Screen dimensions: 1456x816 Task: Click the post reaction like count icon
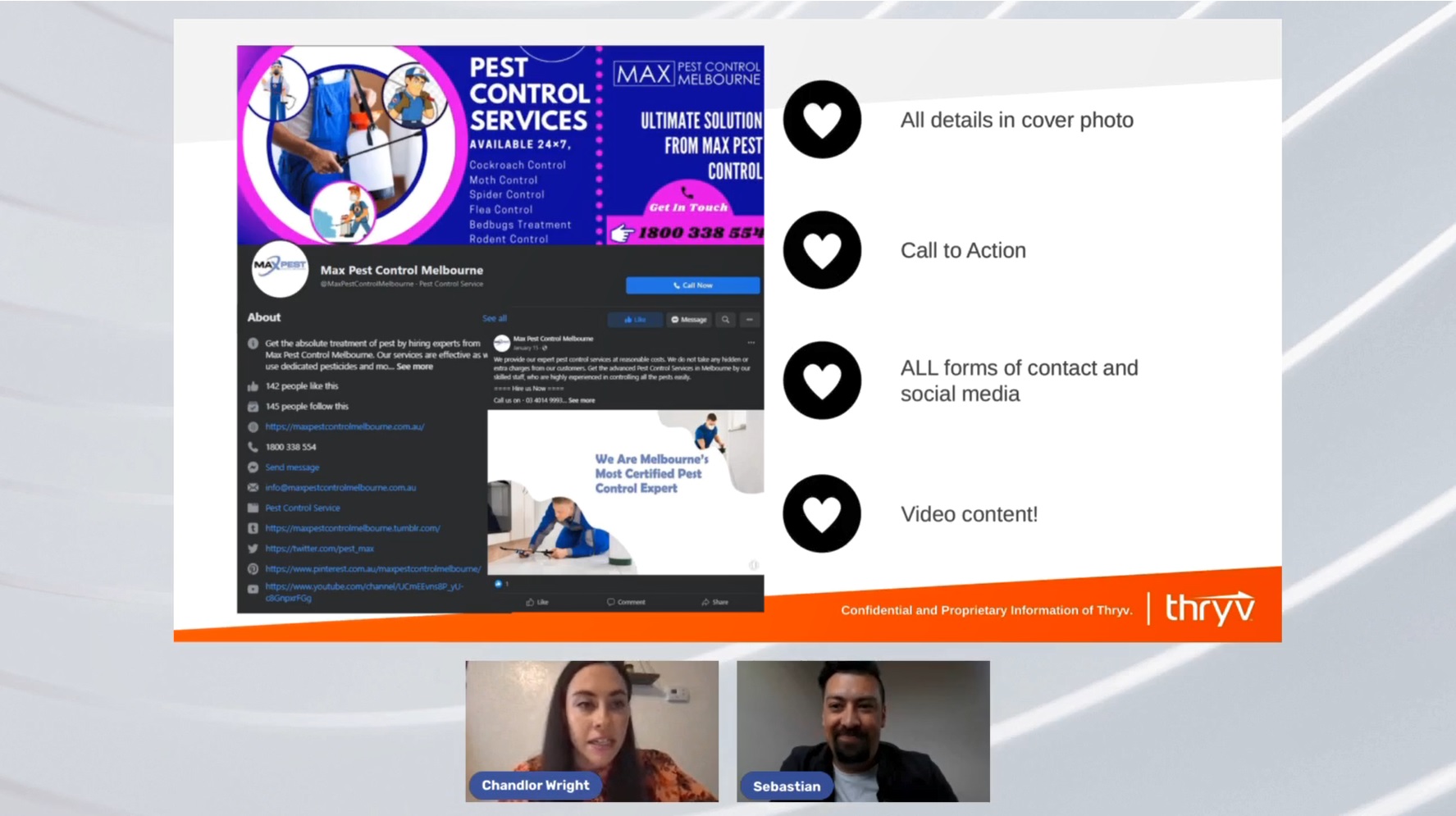498,584
